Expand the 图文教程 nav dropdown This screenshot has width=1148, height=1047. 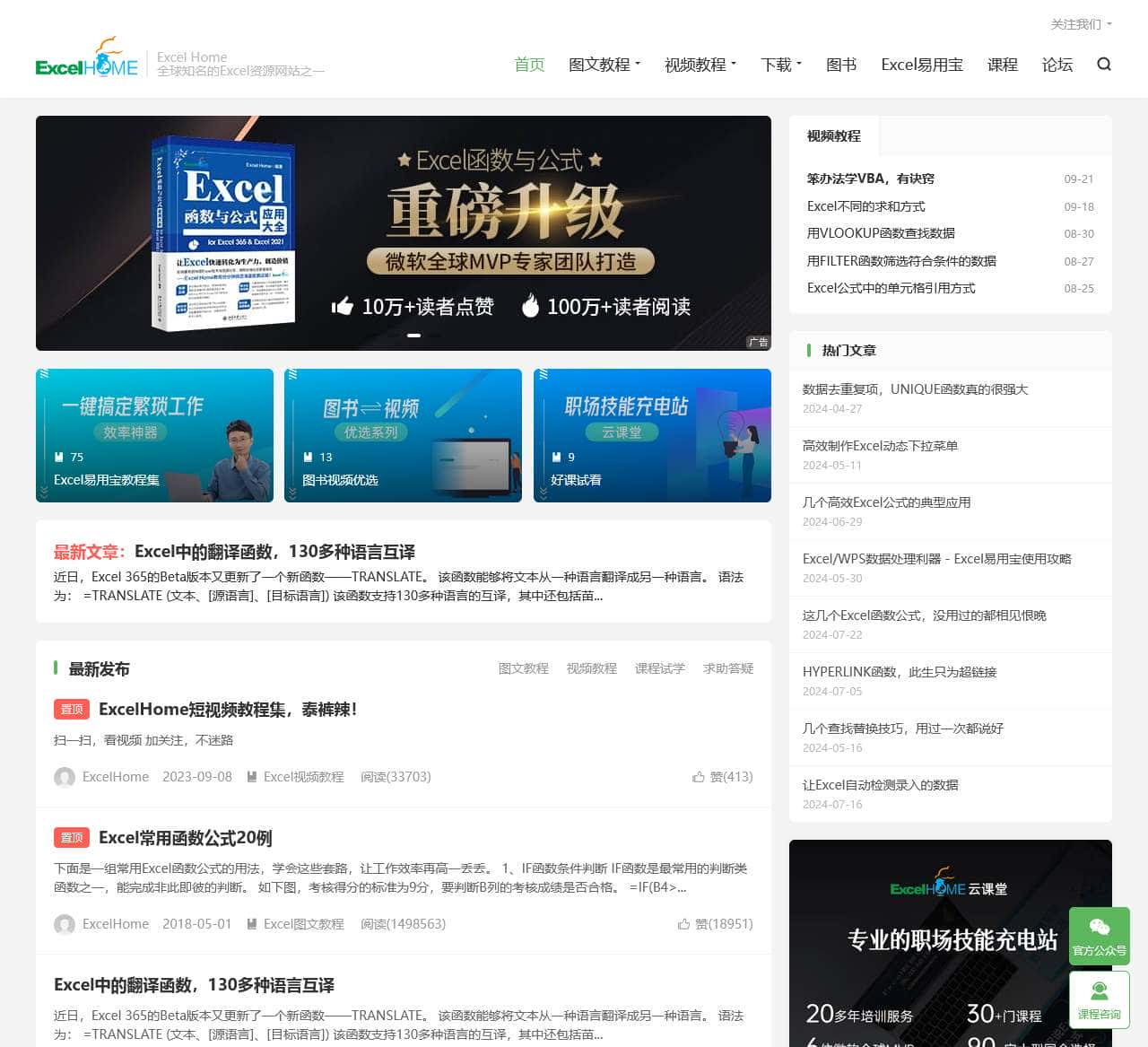[604, 65]
